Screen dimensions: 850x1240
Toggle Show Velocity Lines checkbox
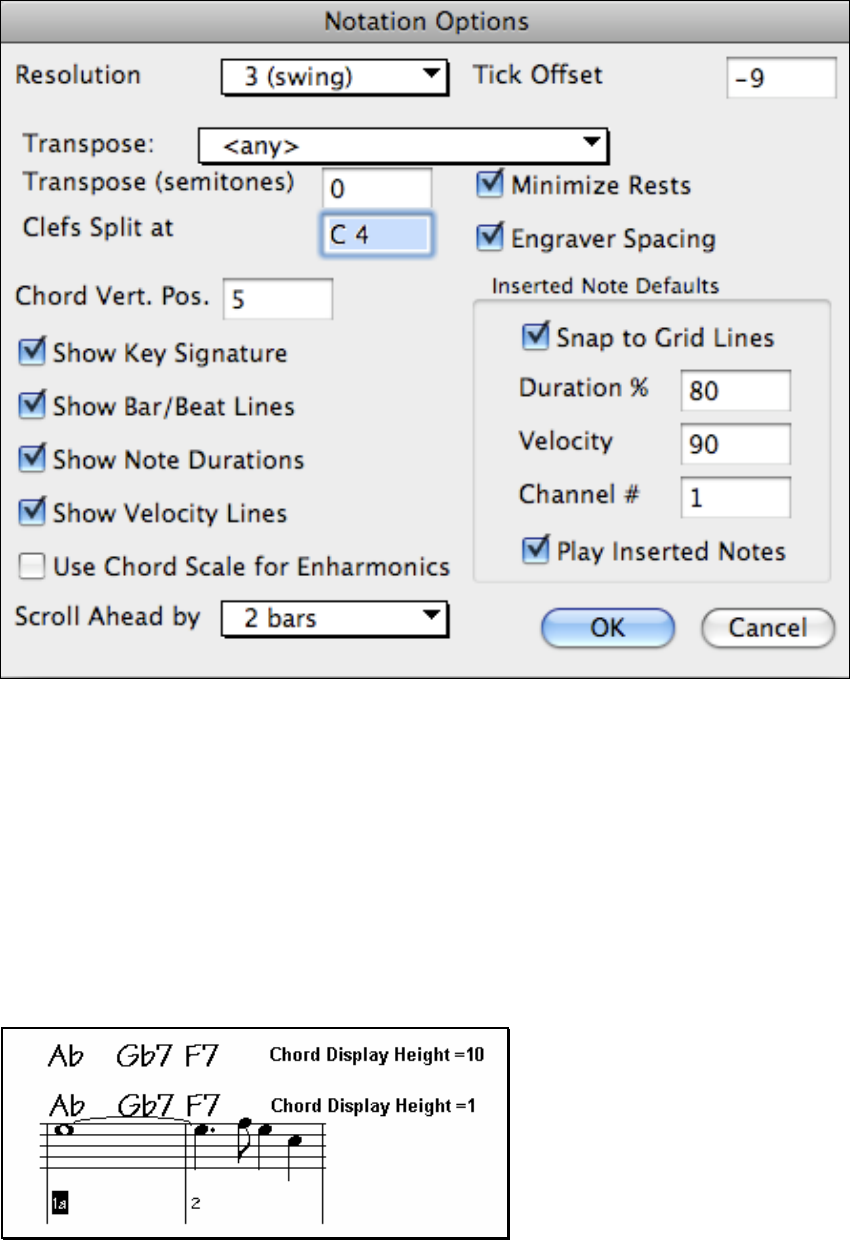34,513
